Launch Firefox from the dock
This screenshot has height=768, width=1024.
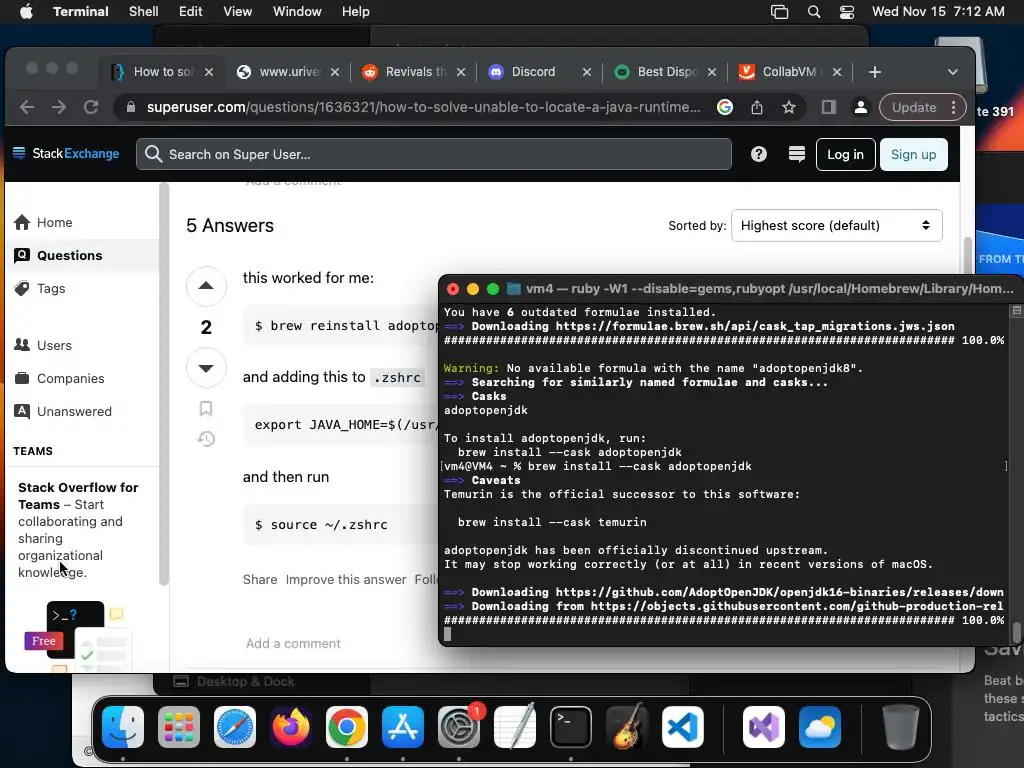(x=291, y=727)
